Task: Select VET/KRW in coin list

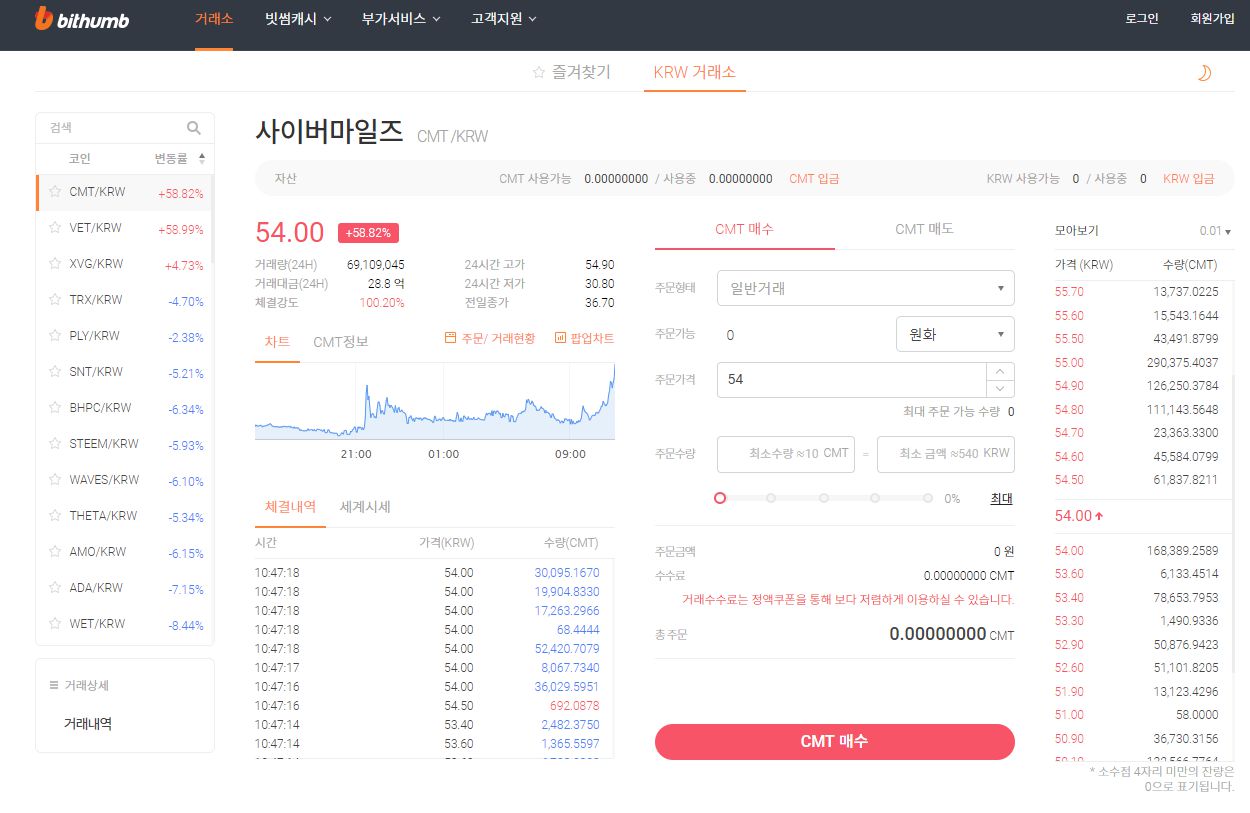Action: [x=125, y=228]
